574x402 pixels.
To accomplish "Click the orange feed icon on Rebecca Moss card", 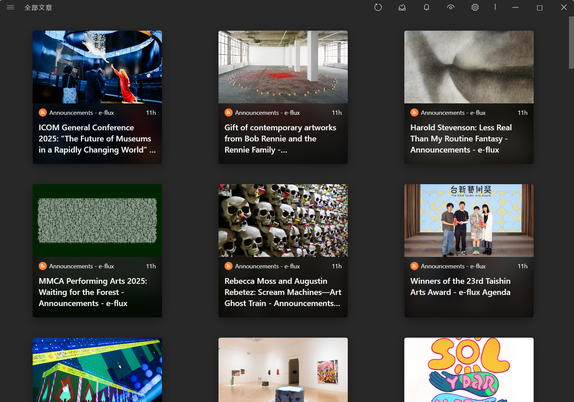I will [x=228, y=266].
